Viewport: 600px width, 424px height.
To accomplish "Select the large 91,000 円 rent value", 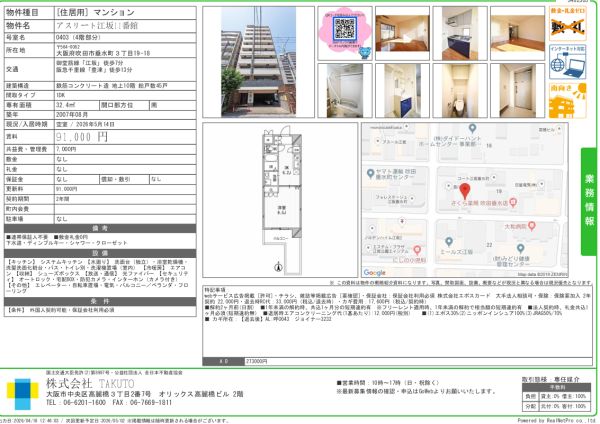I will point(82,137).
